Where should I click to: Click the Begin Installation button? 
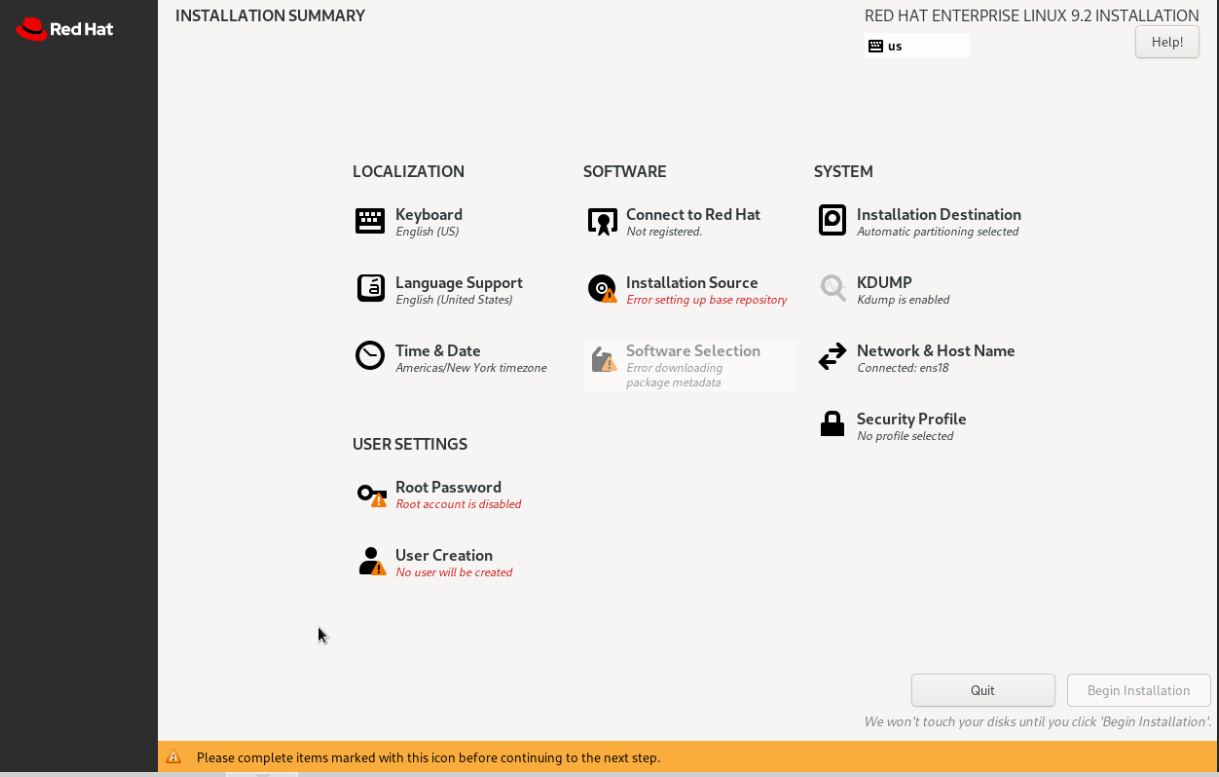tap(1139, 690)
